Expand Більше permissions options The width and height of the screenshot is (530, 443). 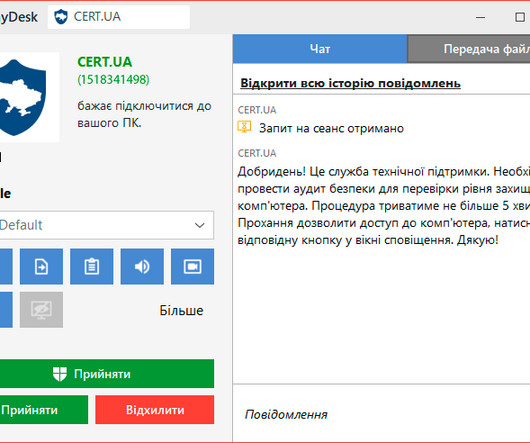(181, 311)
